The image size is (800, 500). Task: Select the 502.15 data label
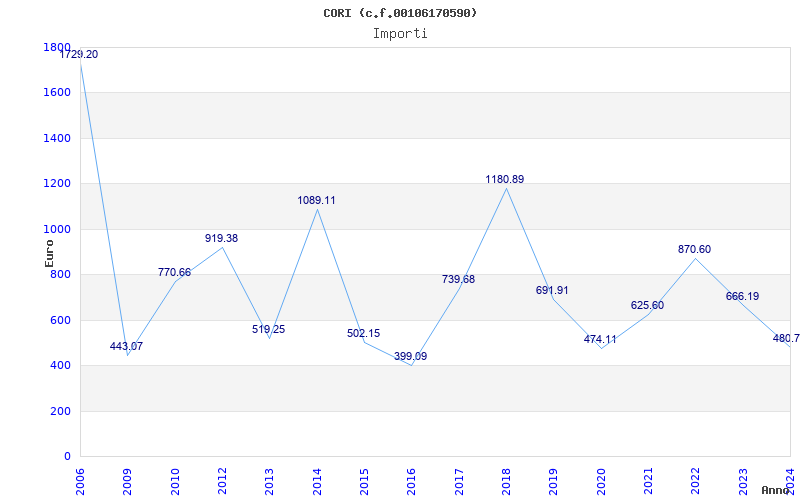[363, 334]
